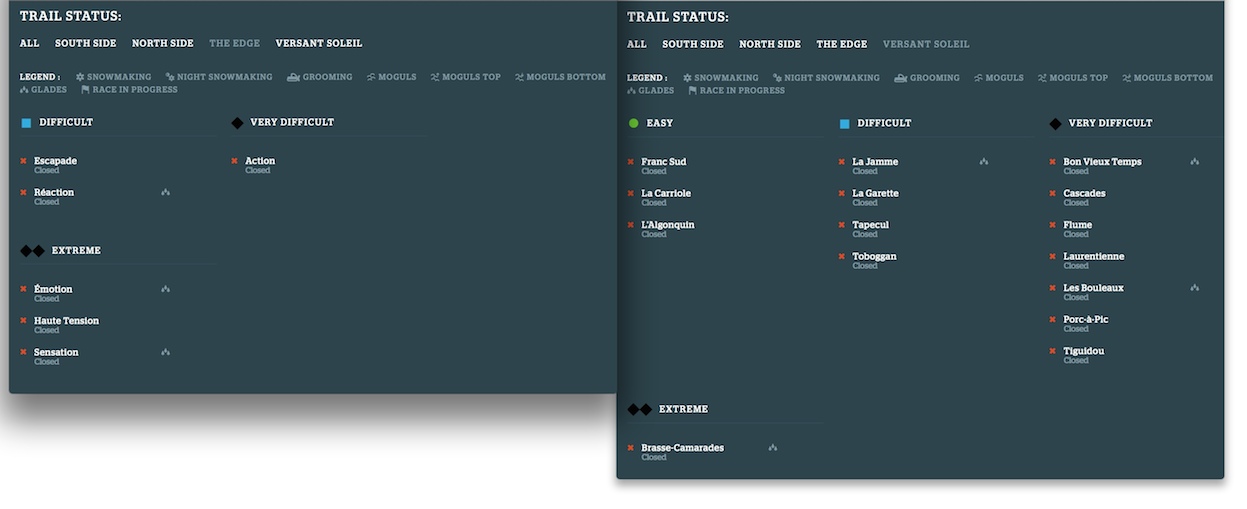The image size is (1247, 509).
Task: Click the Réaction trail name
Action: [54, 192]
